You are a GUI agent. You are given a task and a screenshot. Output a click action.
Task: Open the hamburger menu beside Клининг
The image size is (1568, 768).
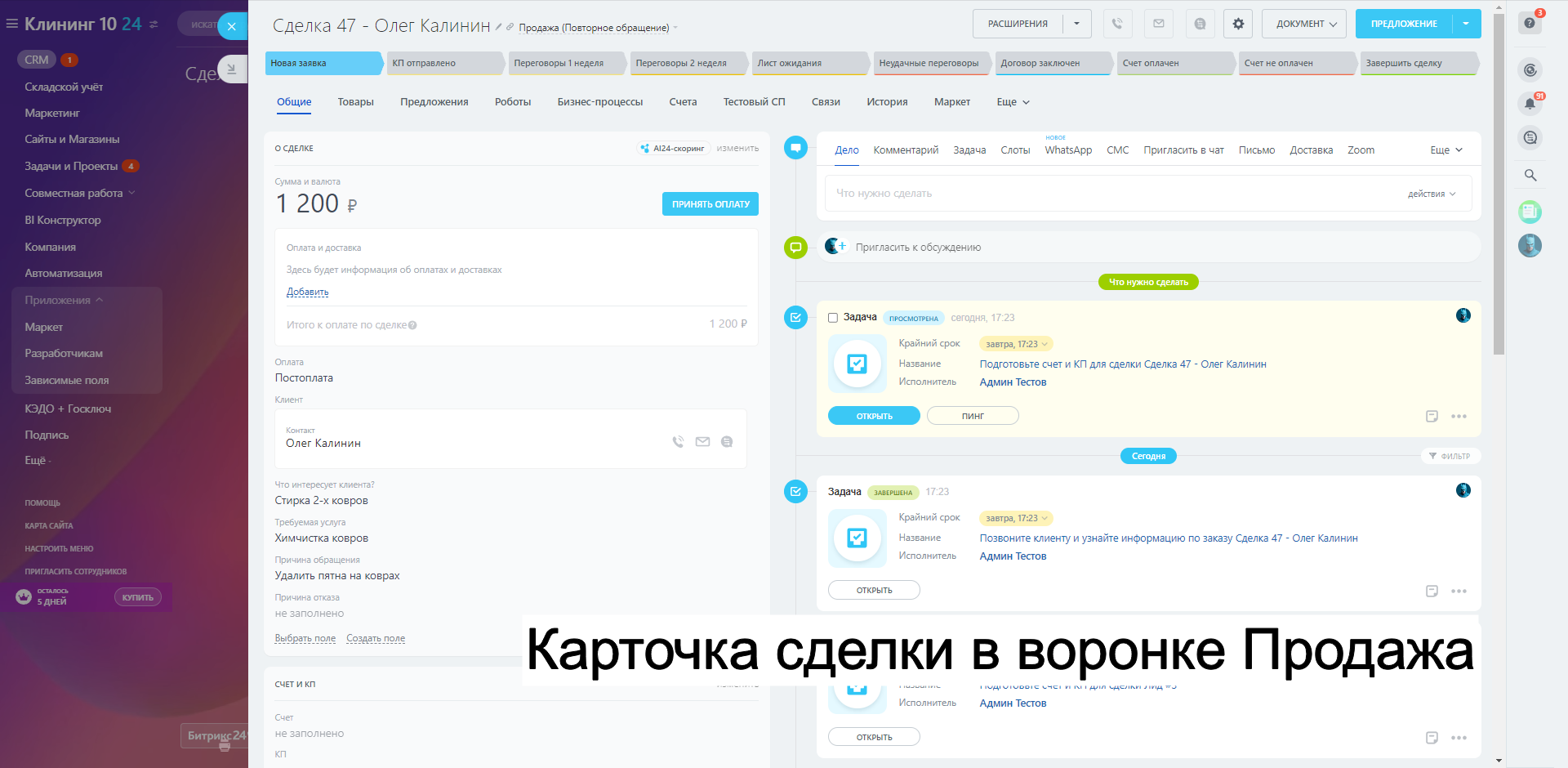pos(11,25)
